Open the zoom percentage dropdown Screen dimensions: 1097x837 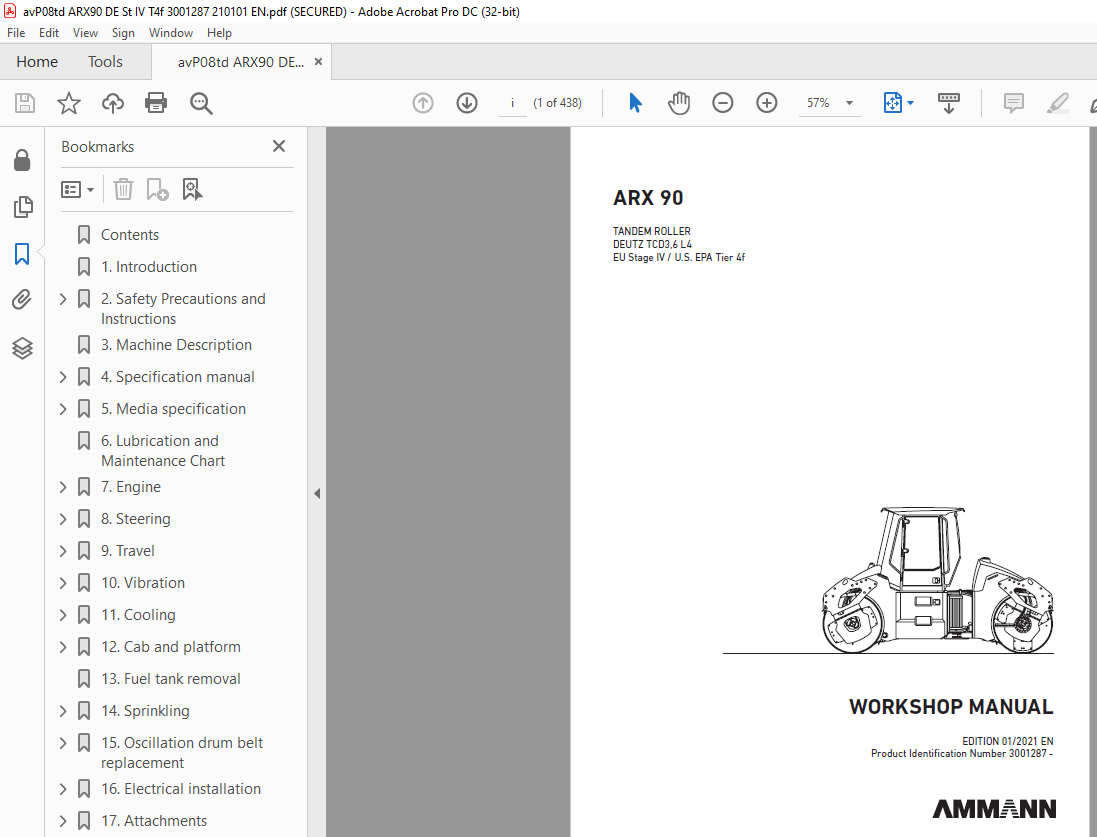(849, 103)
